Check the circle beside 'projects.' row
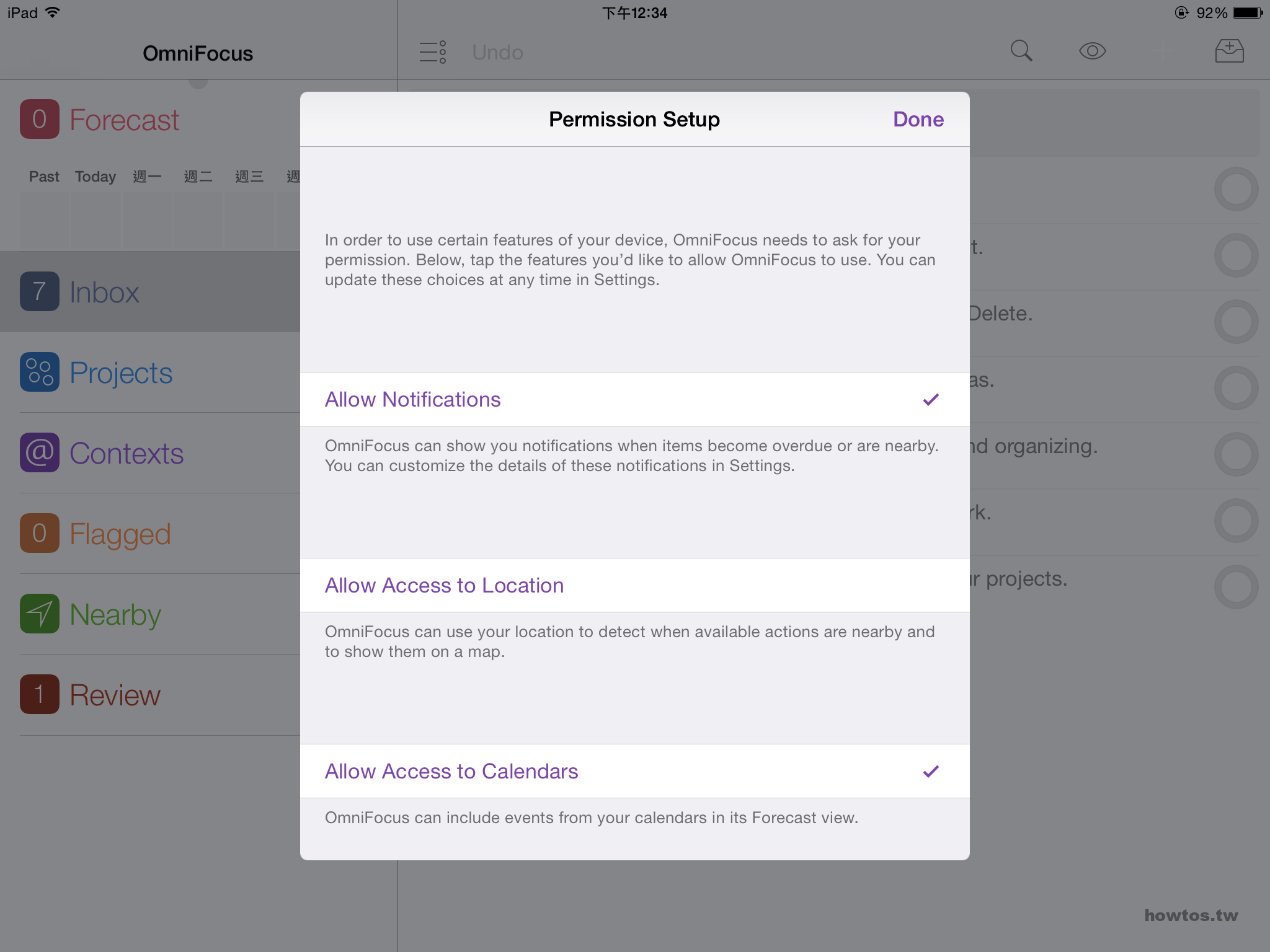This screenshot has height=952, width=1270. [1236, 587]
